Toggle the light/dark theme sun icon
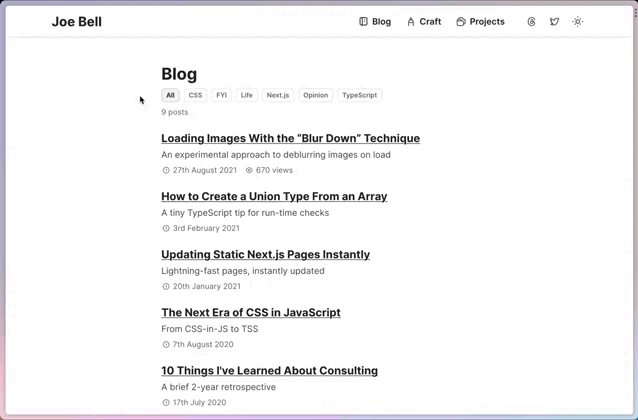Viewport: 638px width, 420px height. tap(577, 22)
